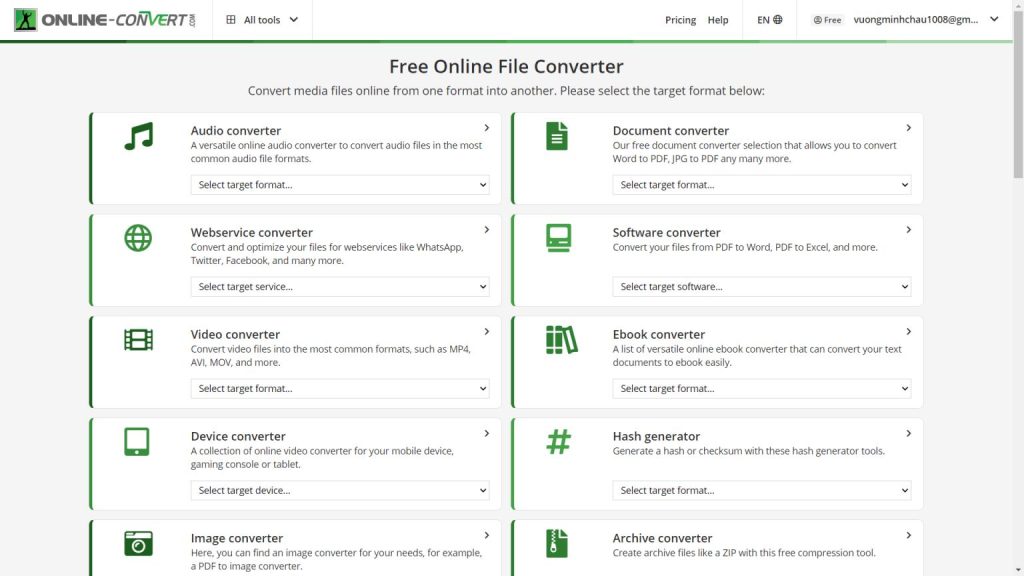Open the All tools menu

click(262, 20)
